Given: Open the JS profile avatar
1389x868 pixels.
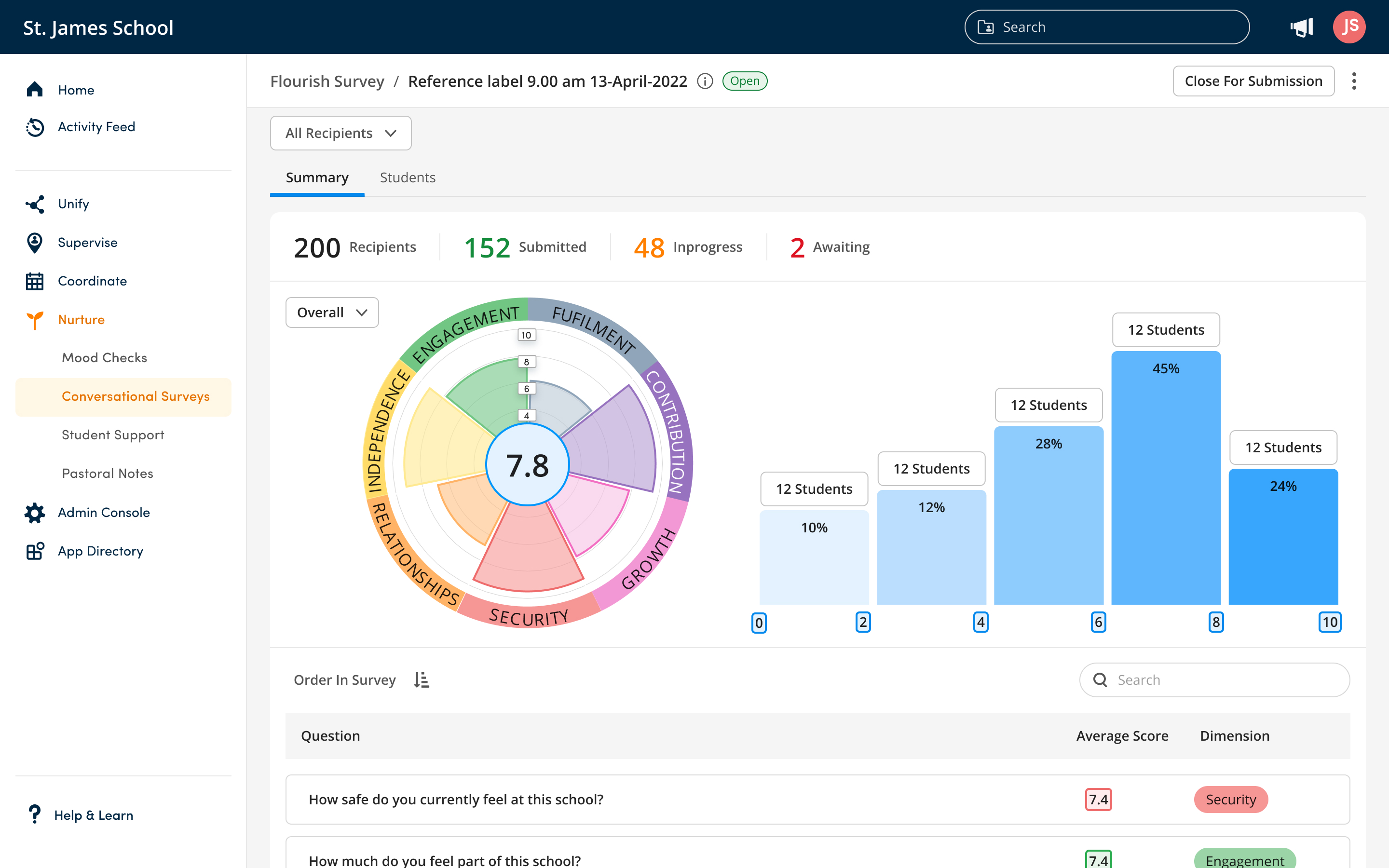Looking at the screenshot, I should (x=1349, y=27).
